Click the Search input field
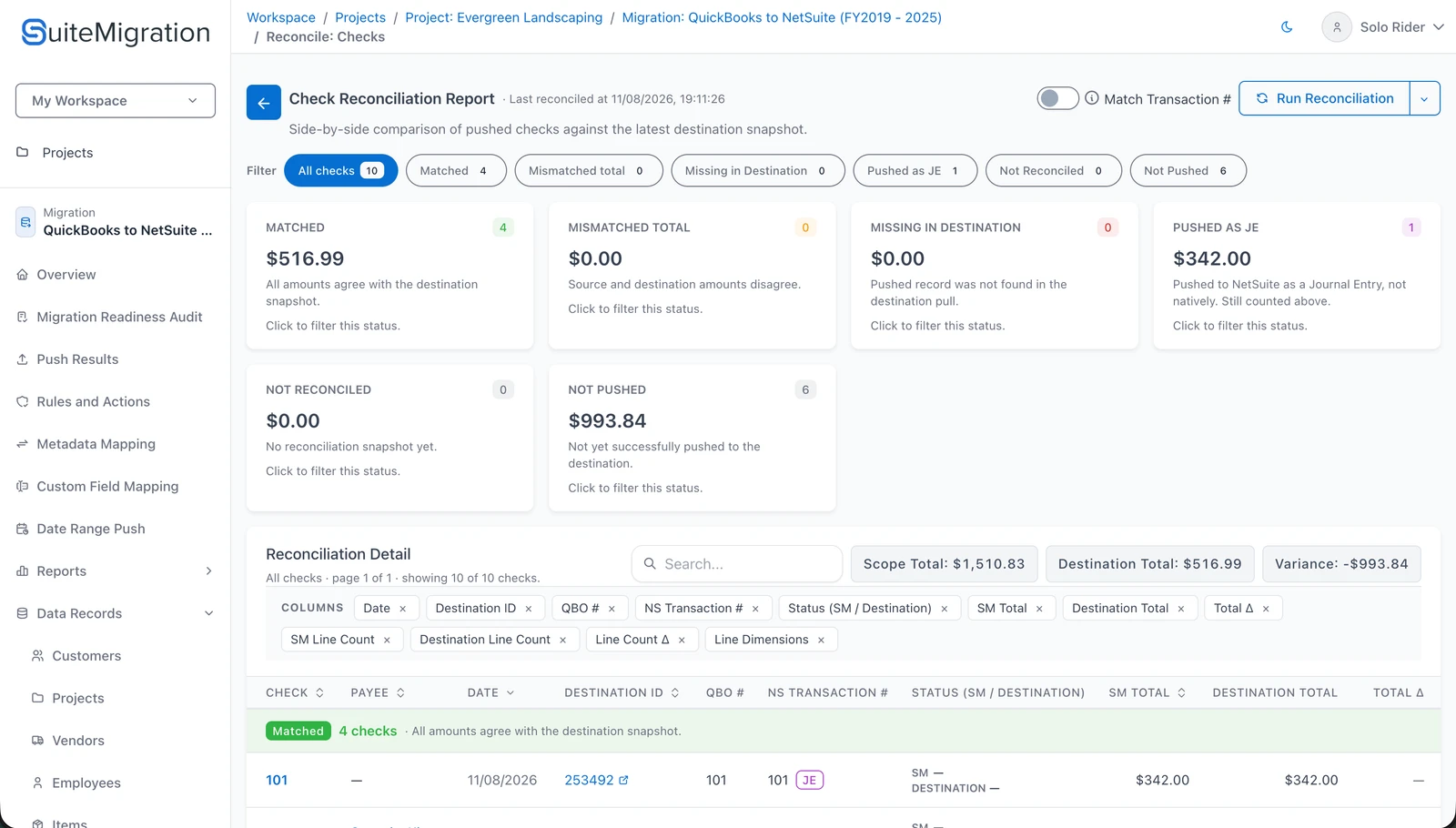1456x828 pixels. tap(737, 564)
